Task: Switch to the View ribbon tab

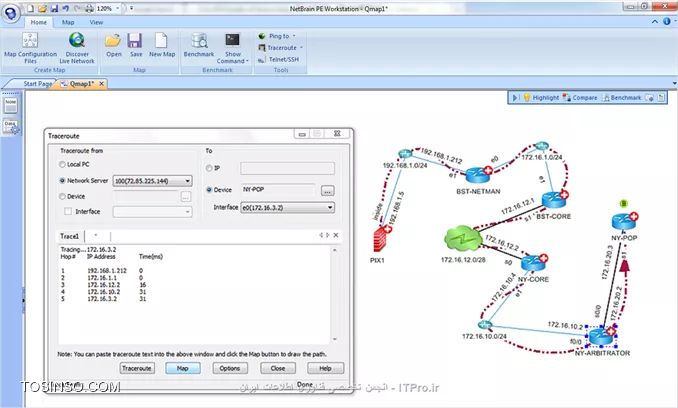Action: (96, 22)
